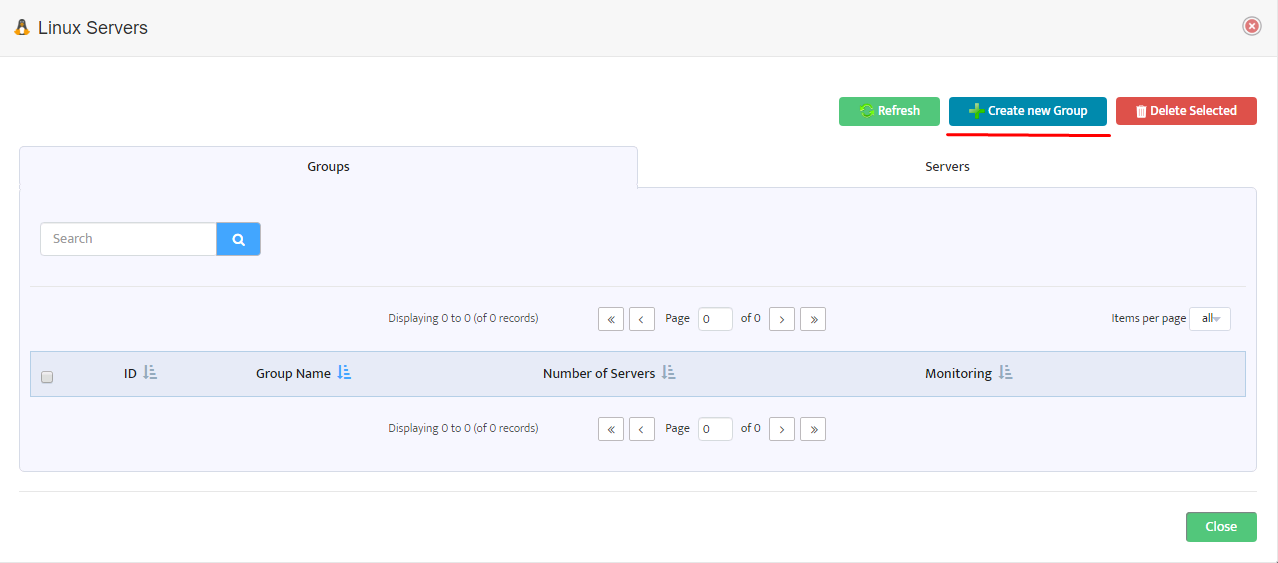Go to next page in top pager
Image resolution: width=1278 pixels, height=563 pixels.
(x=782, y=319)
